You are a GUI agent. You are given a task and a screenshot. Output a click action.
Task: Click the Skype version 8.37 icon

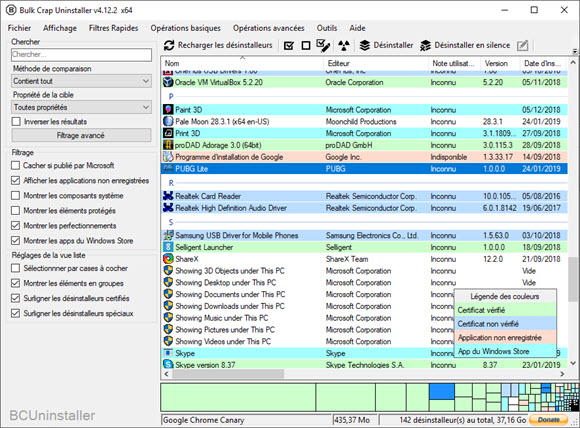(168, 364)
